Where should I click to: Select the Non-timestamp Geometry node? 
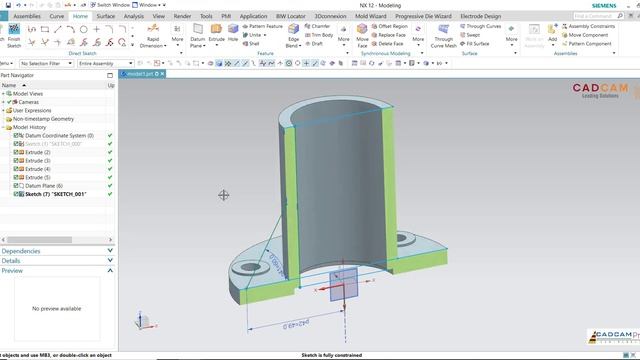coord(43,119)
